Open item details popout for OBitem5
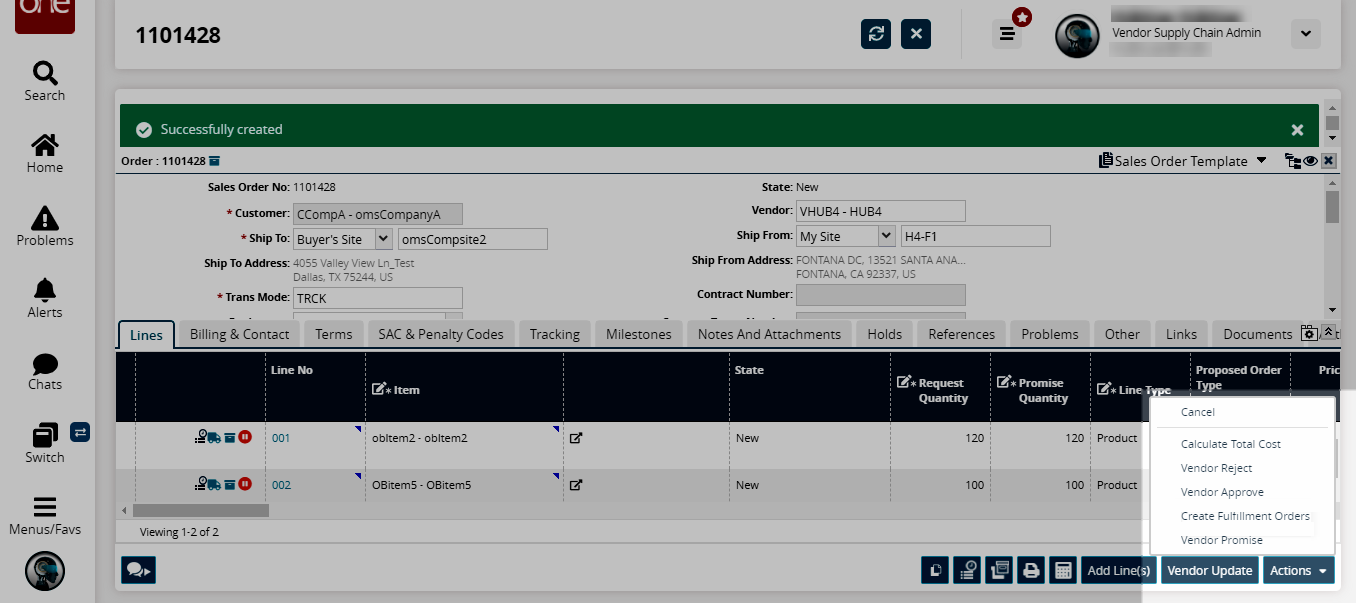The width and height of the screenshot is (1356, 603). (x=576, y=485)
